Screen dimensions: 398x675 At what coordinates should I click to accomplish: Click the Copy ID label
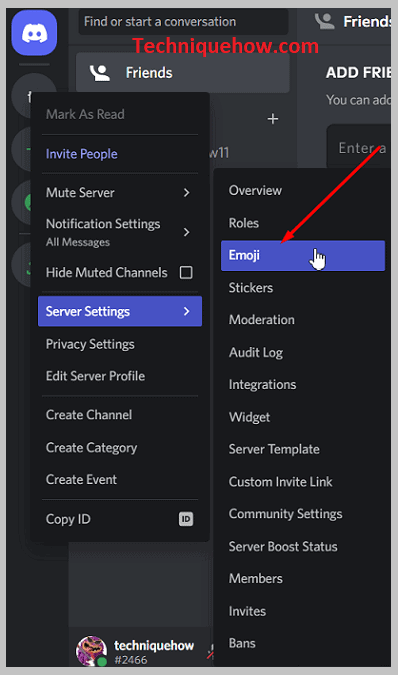(68, 519)
